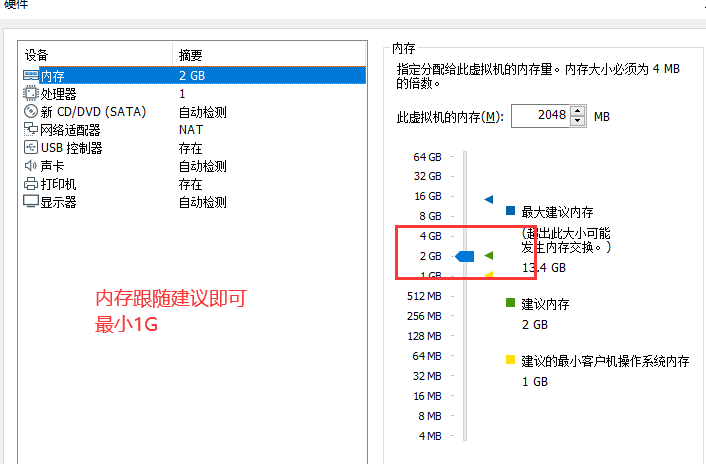Select the 新 CD/DVD (SATA) row label
The image size is (706, 464).
[93, 112]
